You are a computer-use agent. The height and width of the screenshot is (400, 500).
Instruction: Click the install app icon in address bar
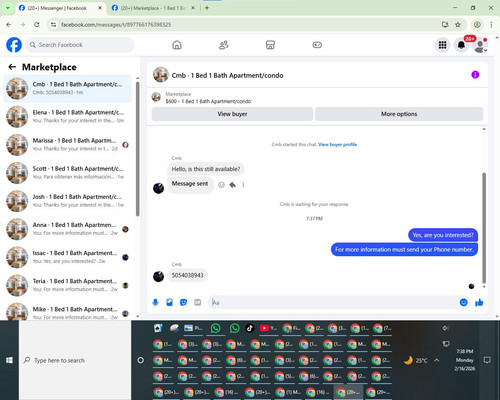[445, 25]
